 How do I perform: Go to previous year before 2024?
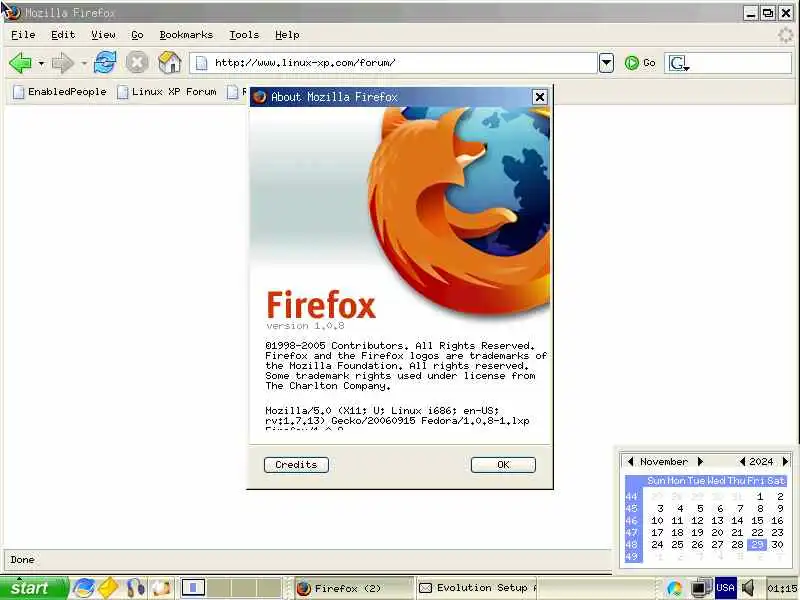(742, 462)
